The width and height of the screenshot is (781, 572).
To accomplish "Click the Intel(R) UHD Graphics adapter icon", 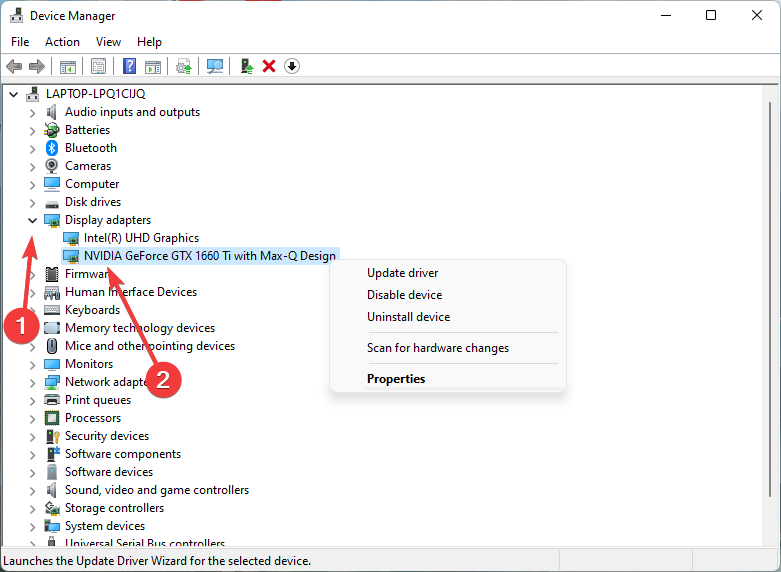I will click(71, 238).
